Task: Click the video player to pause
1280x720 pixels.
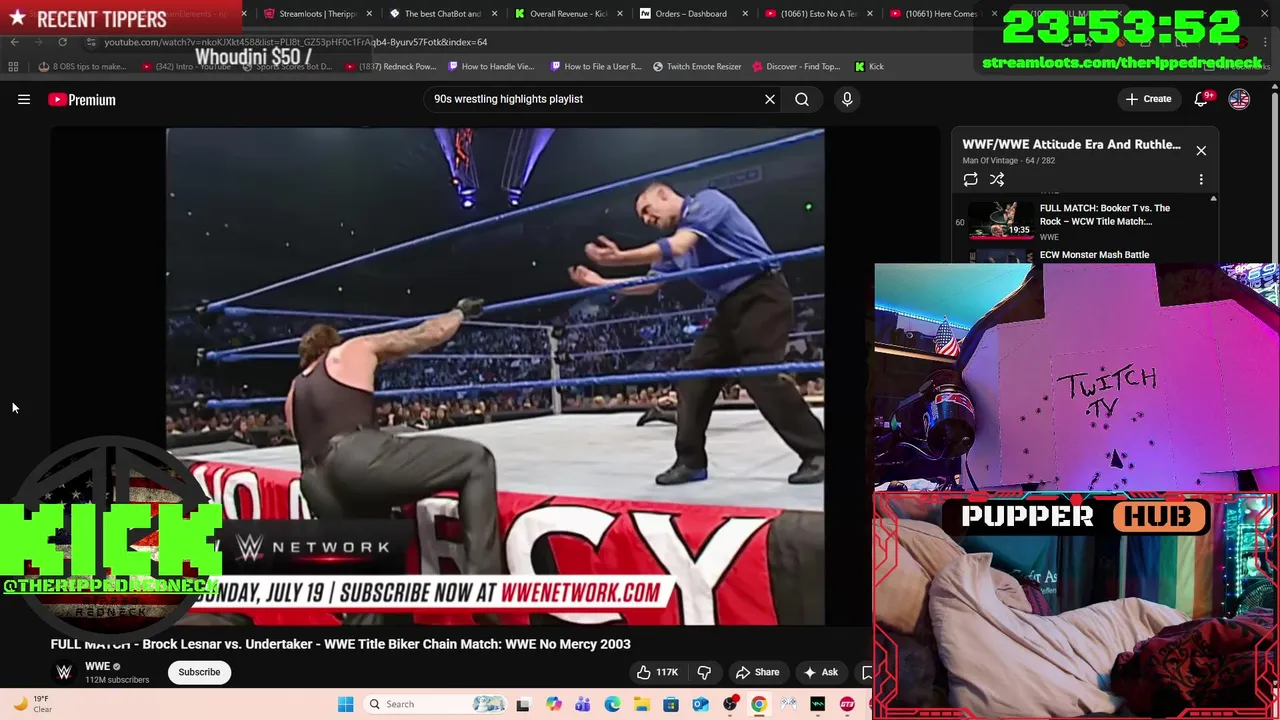Action: pos(495,376)
